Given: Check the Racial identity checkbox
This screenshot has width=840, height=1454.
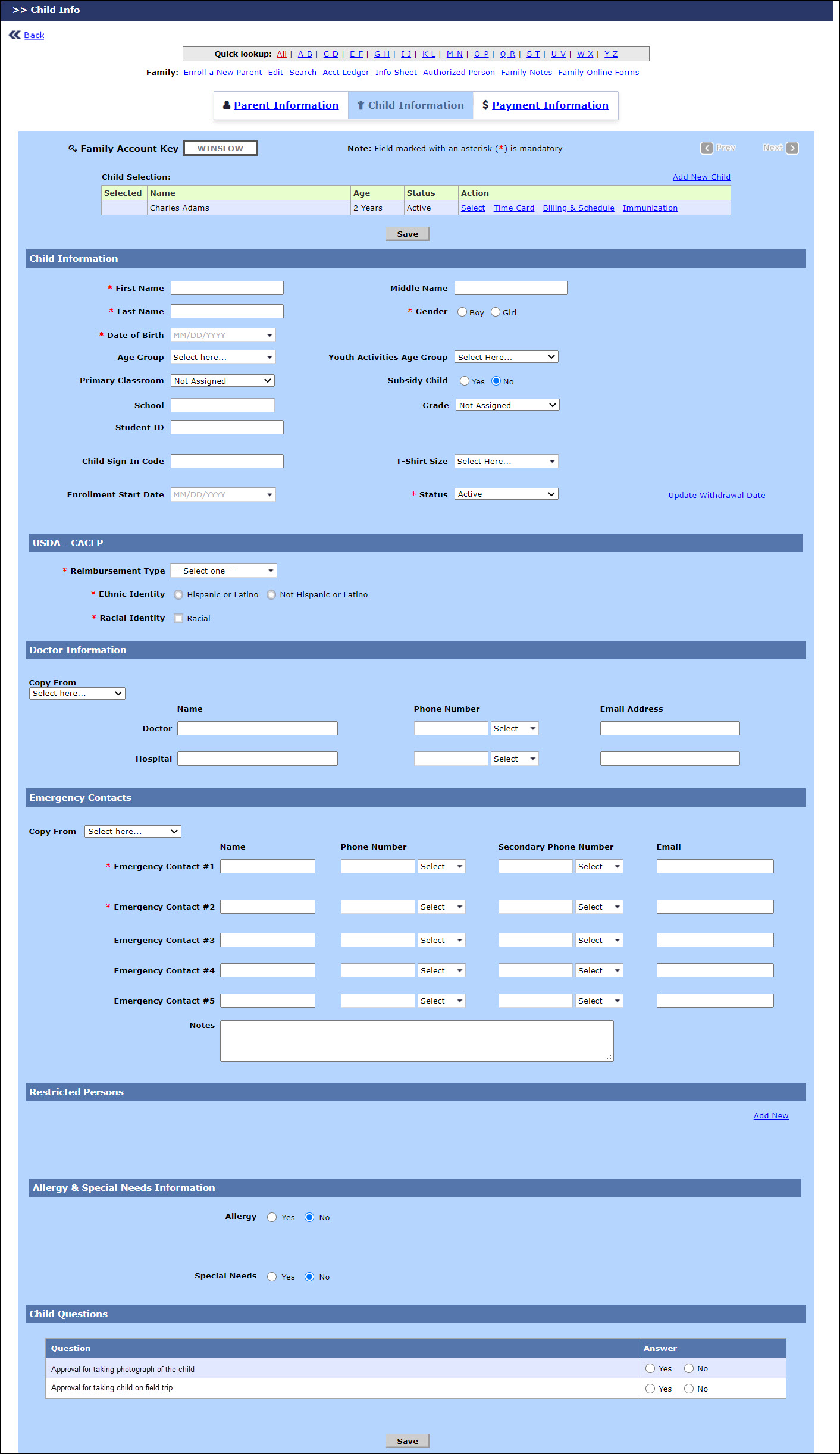Looking at the screenshot, I should [x=178, y=619].
